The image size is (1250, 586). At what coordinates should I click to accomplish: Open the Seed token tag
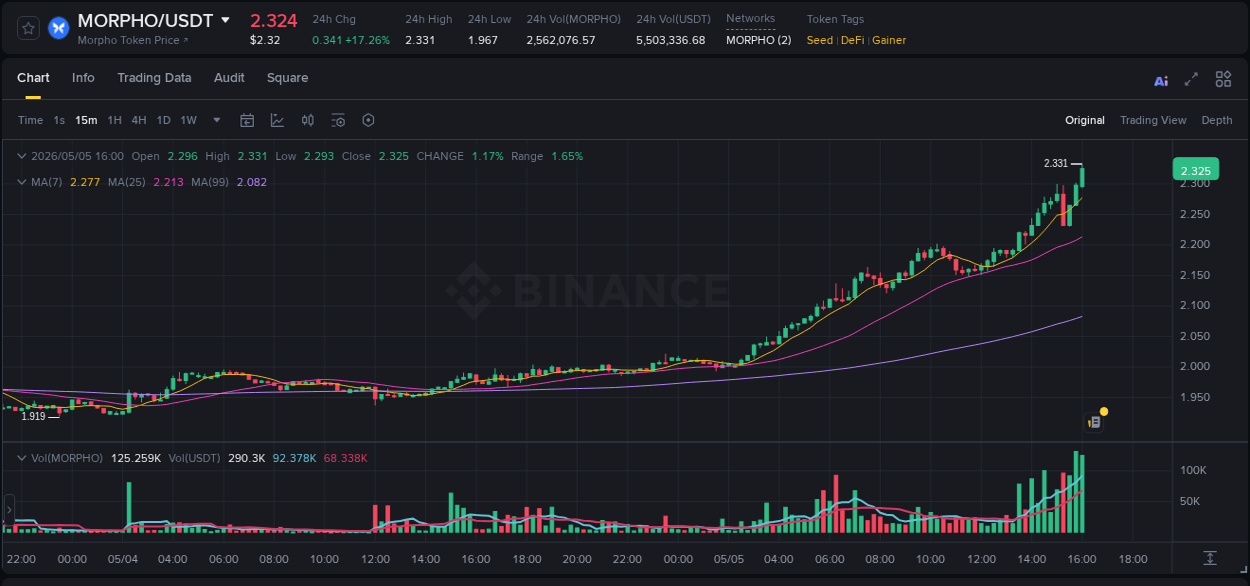coord(819,40)
